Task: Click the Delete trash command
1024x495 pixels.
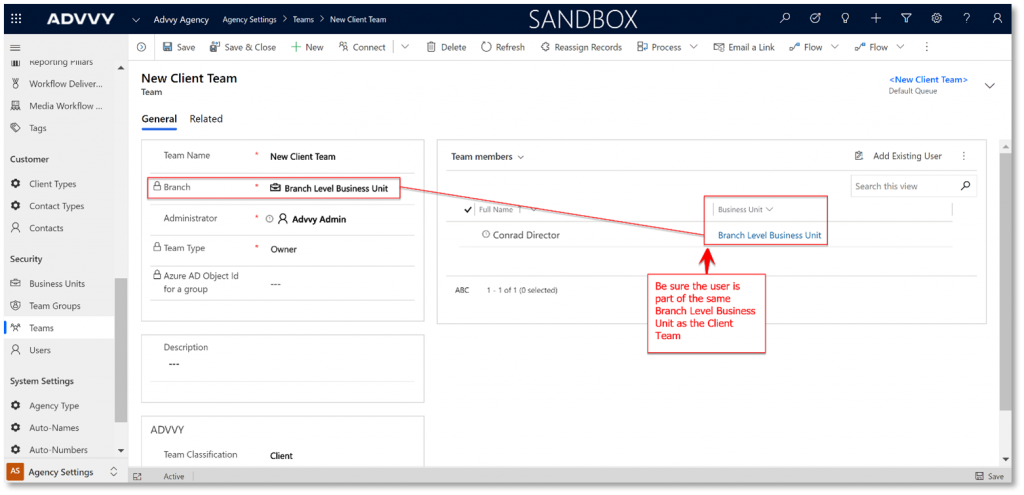Action: click(x=446, y=47)
